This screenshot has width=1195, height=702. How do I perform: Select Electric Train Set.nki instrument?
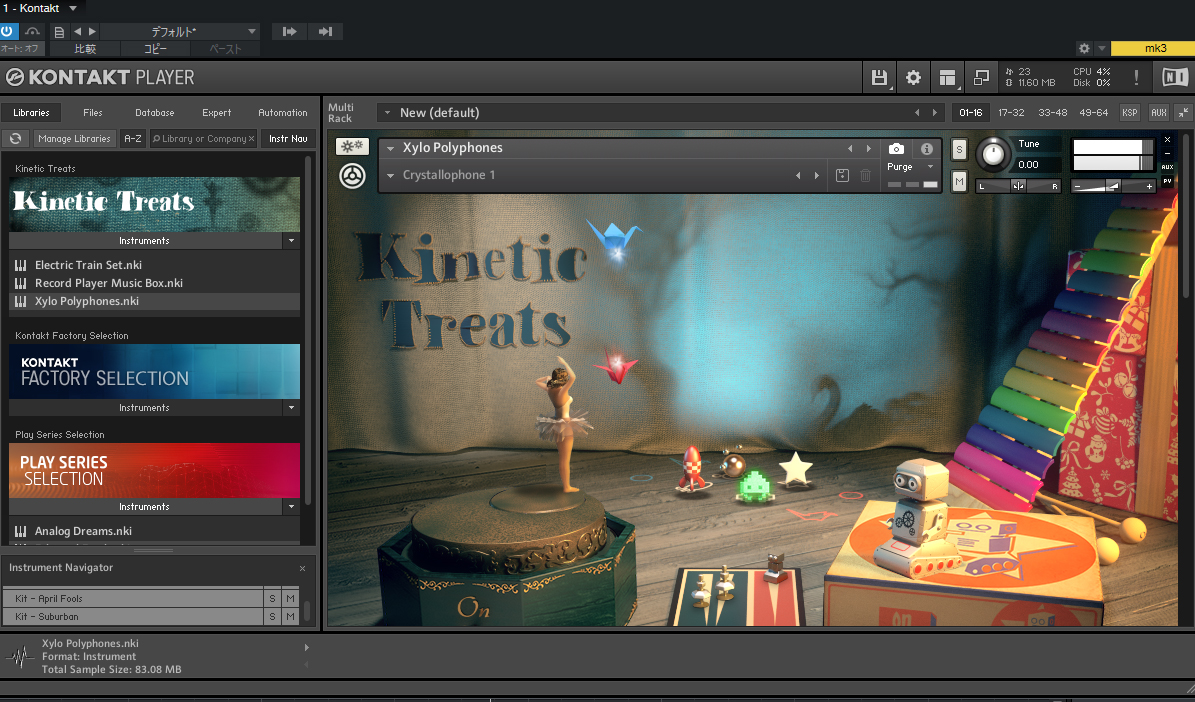pyautogui.click(x=88, y=265)
